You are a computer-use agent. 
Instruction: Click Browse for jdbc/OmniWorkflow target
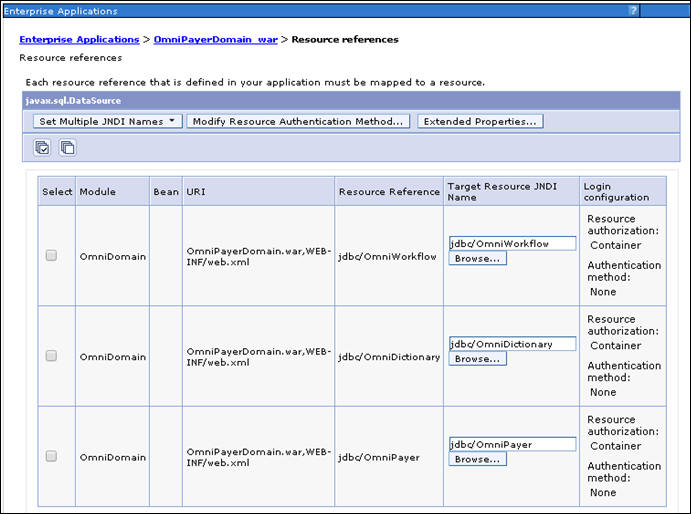(478, 258)
